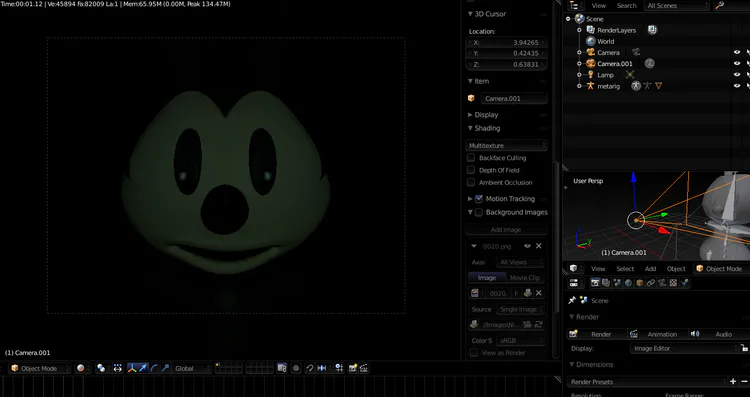Open the Source Single Image dropdown
This screenshot has height=397, width=750.
(x=520, y=309)
